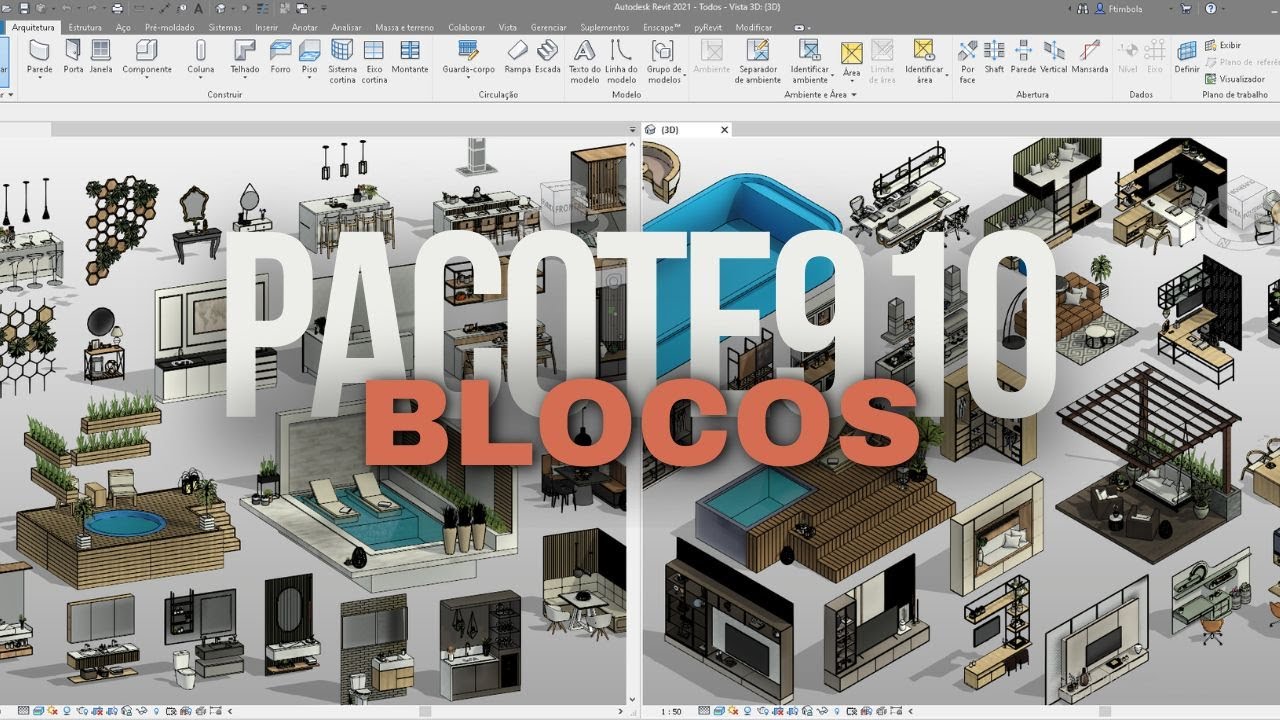Open the Help question mark icon
Viewport: 1280px width, 720px height.
[1209, 9]
